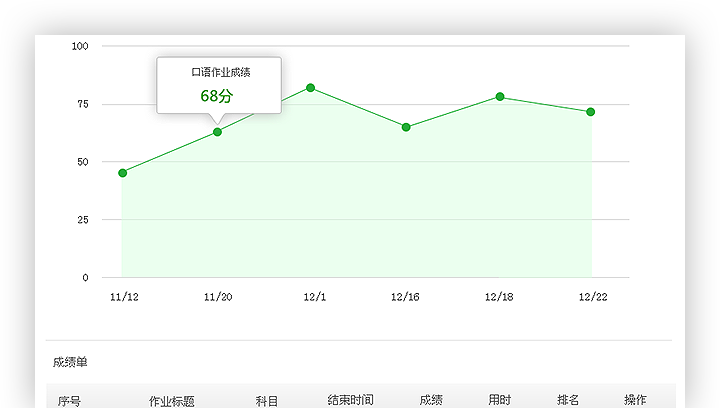
Task: Click the 成绩单 section heading
Action: (x=70, y=362)
